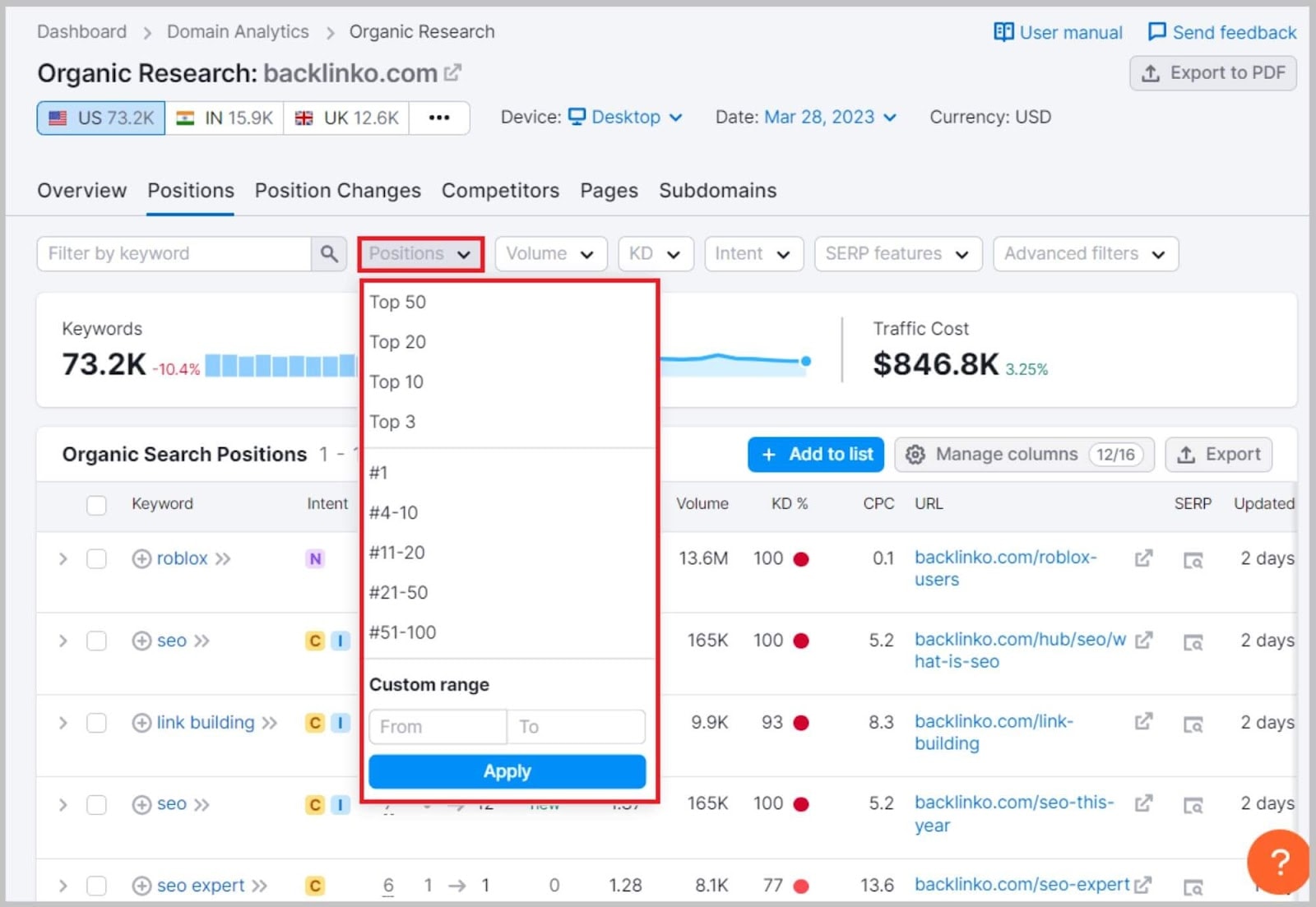This screenshot has width=1316, height=907.
Task: Open the orange help question mark bubble
Action: (1279, 862)
